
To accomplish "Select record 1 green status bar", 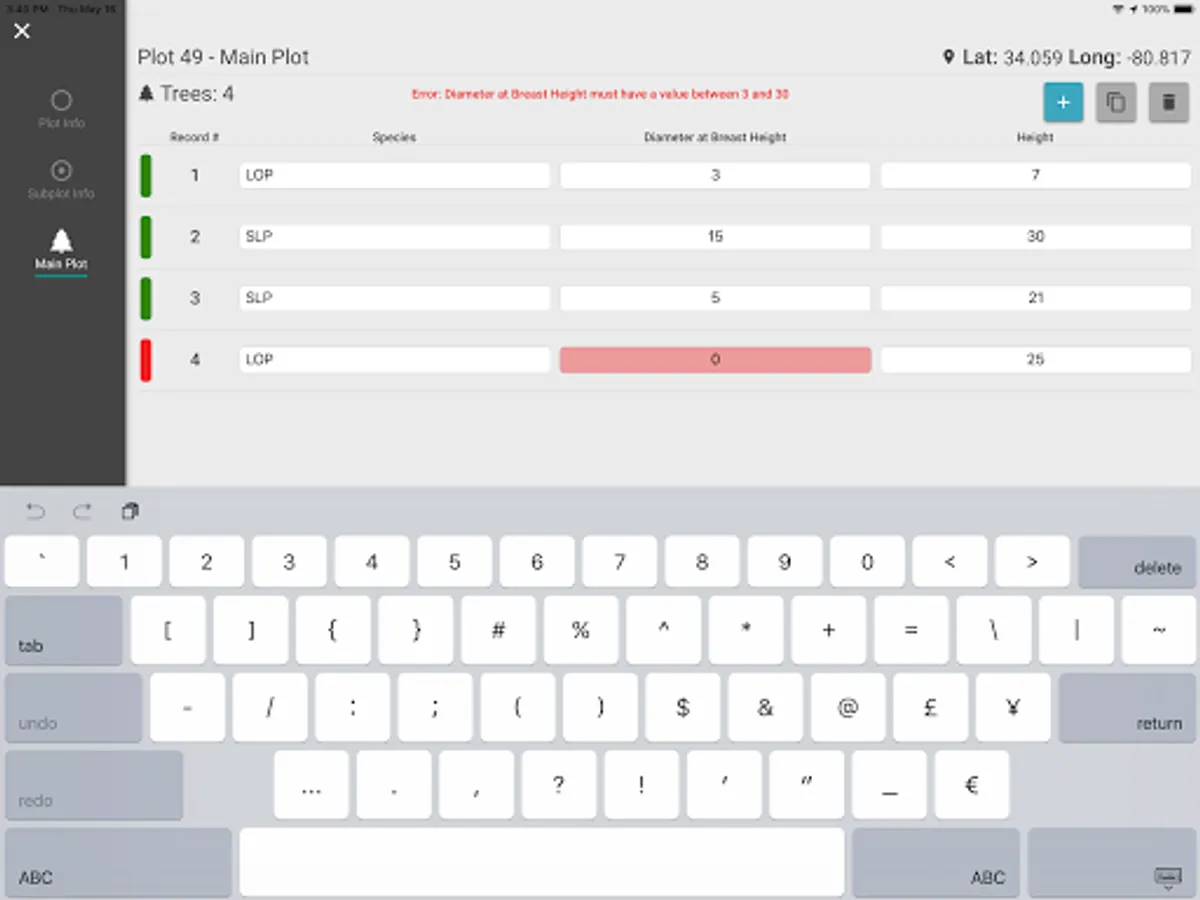I will coord(146,175).
